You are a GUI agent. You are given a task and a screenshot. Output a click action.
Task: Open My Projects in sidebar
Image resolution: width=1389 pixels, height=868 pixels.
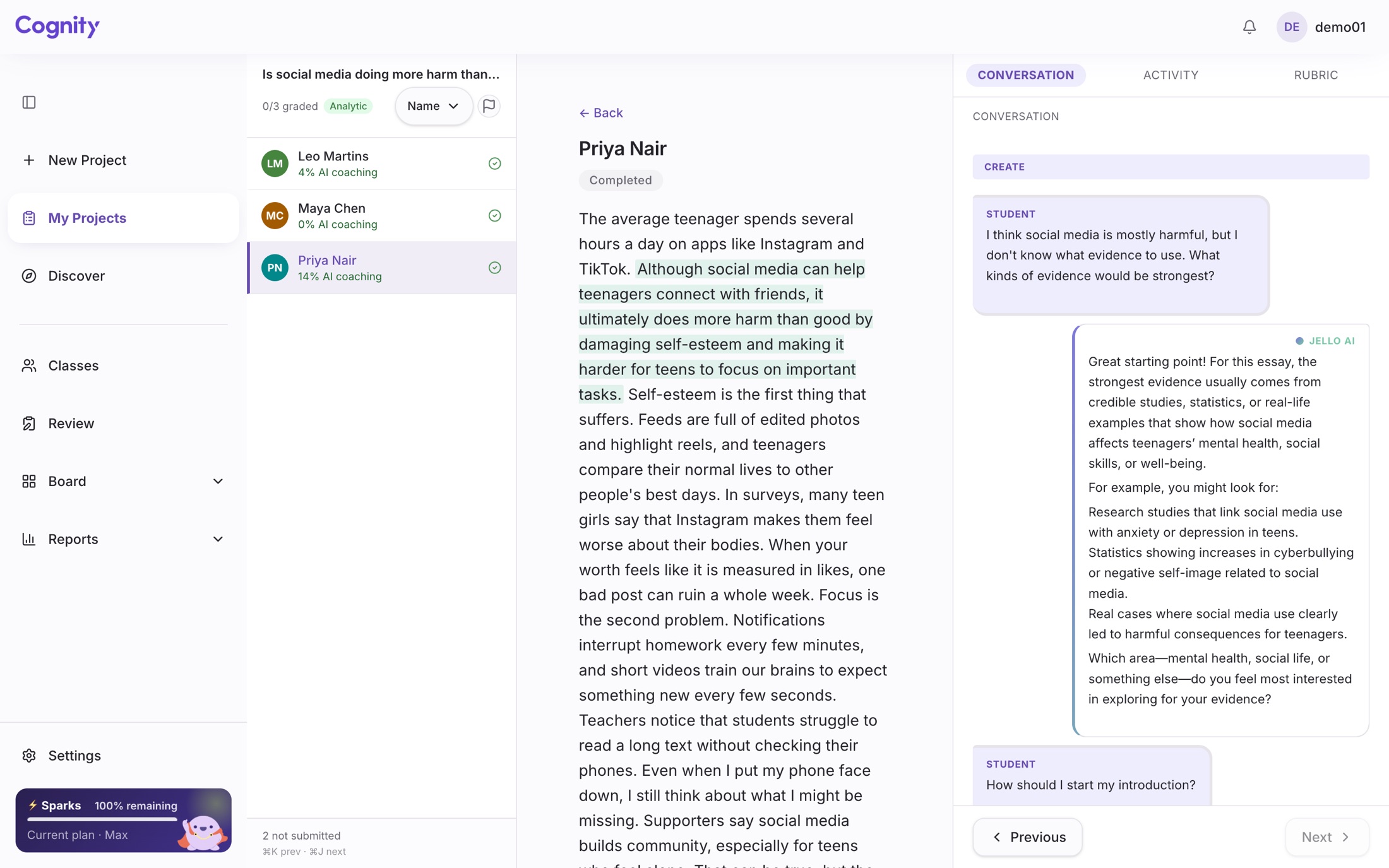point(123,218)
